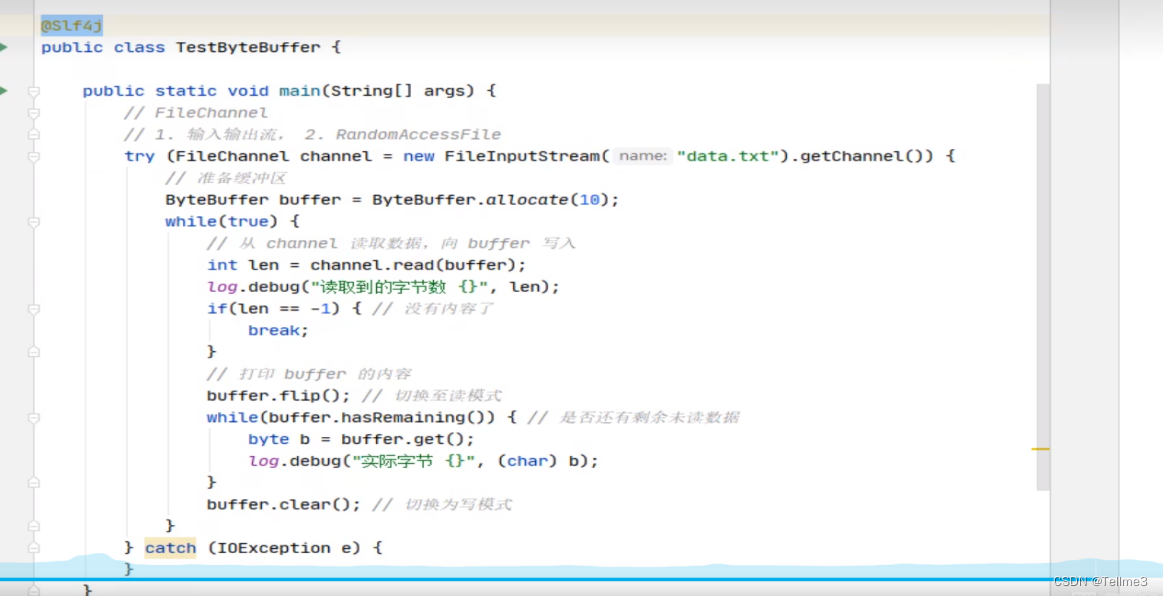The height and width of the screenshot is (596, 1163).
Task: Collapse the while(buffer.hasRemaining()) loop
Action: tap(33, 417)
